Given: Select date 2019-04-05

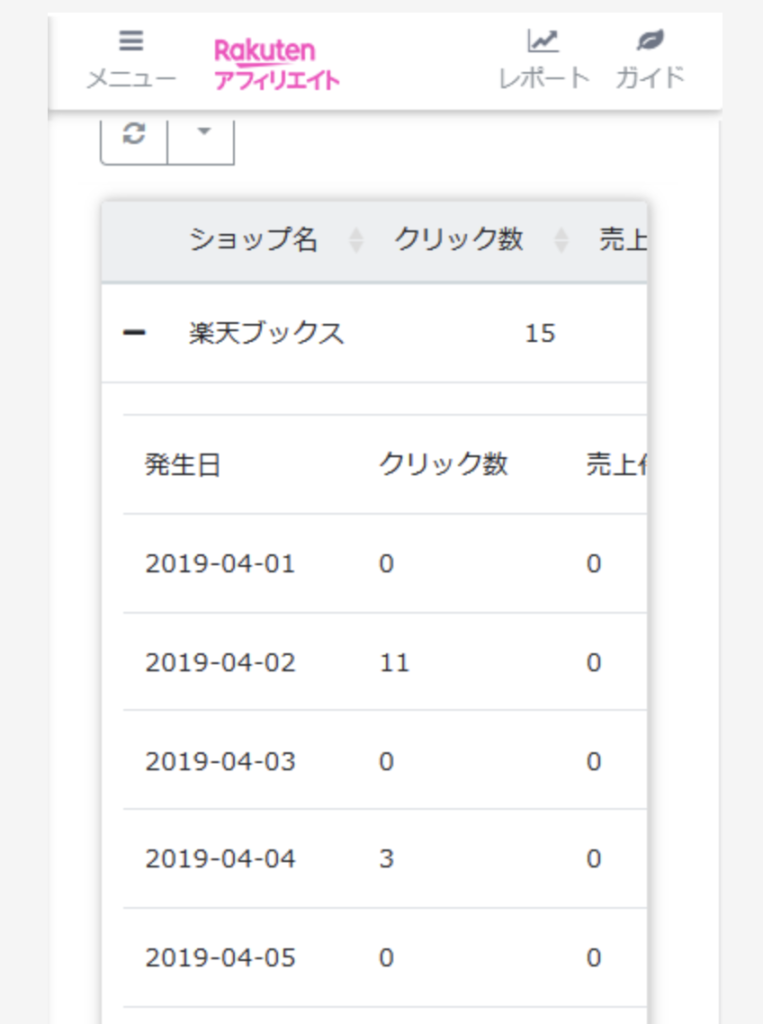Looking at the screenshot, I should (220, 957).
